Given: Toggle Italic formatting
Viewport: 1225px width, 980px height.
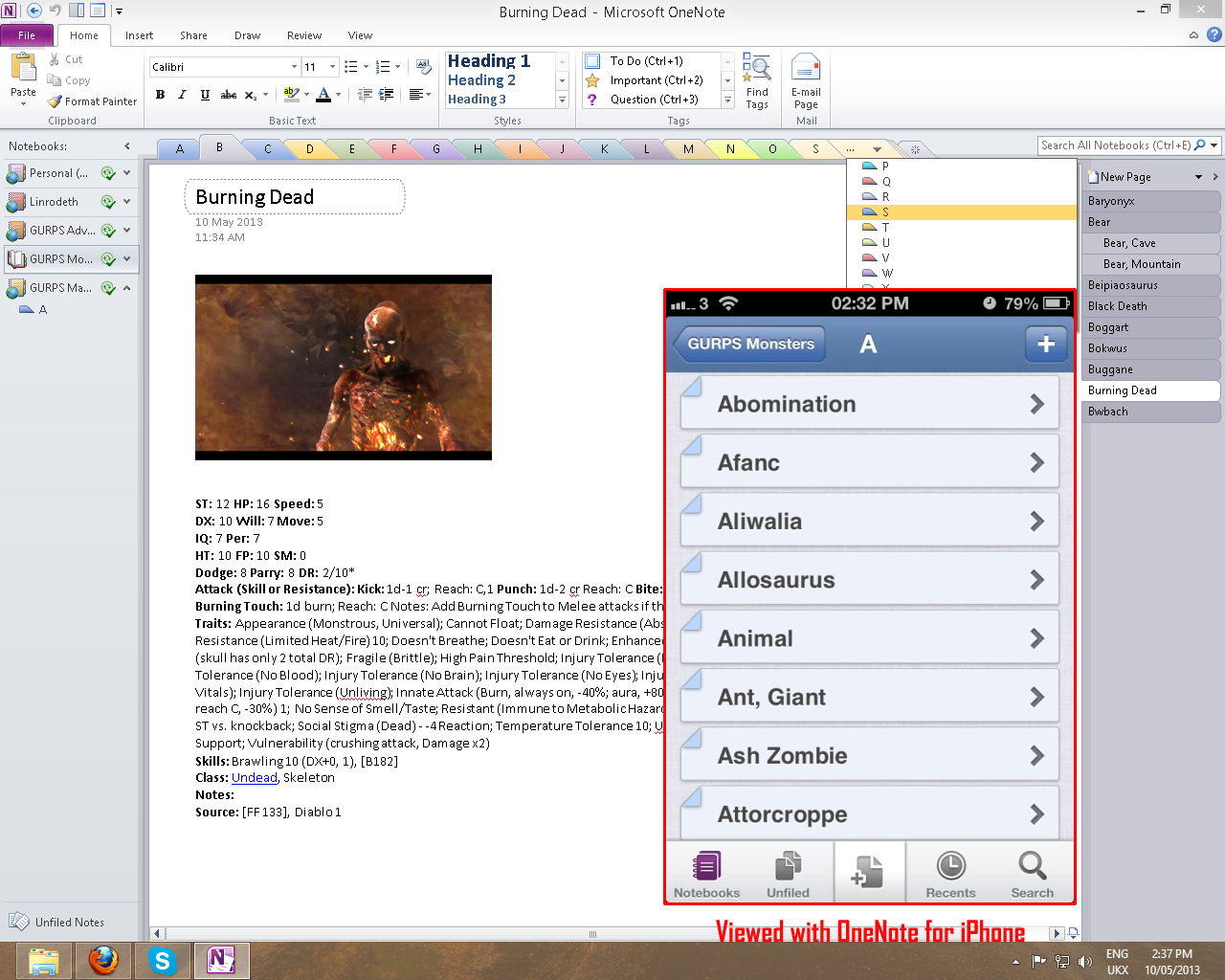Looking at the screenshot, I should 182,95.
